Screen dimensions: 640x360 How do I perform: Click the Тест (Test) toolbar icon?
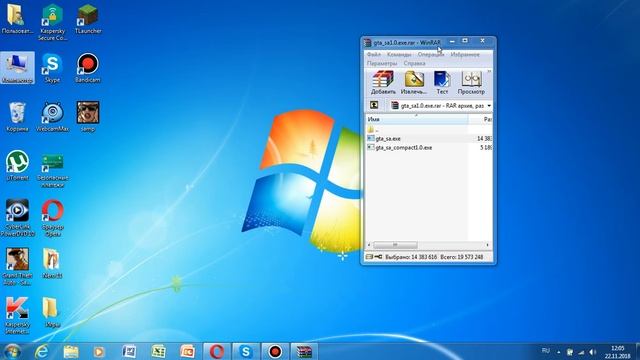coord(442,82)
